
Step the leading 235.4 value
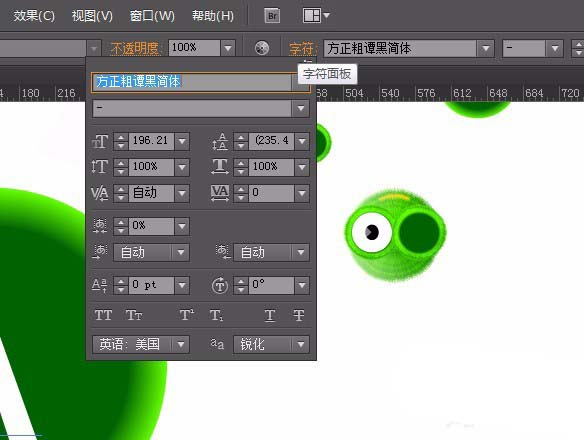coord(241,141)
